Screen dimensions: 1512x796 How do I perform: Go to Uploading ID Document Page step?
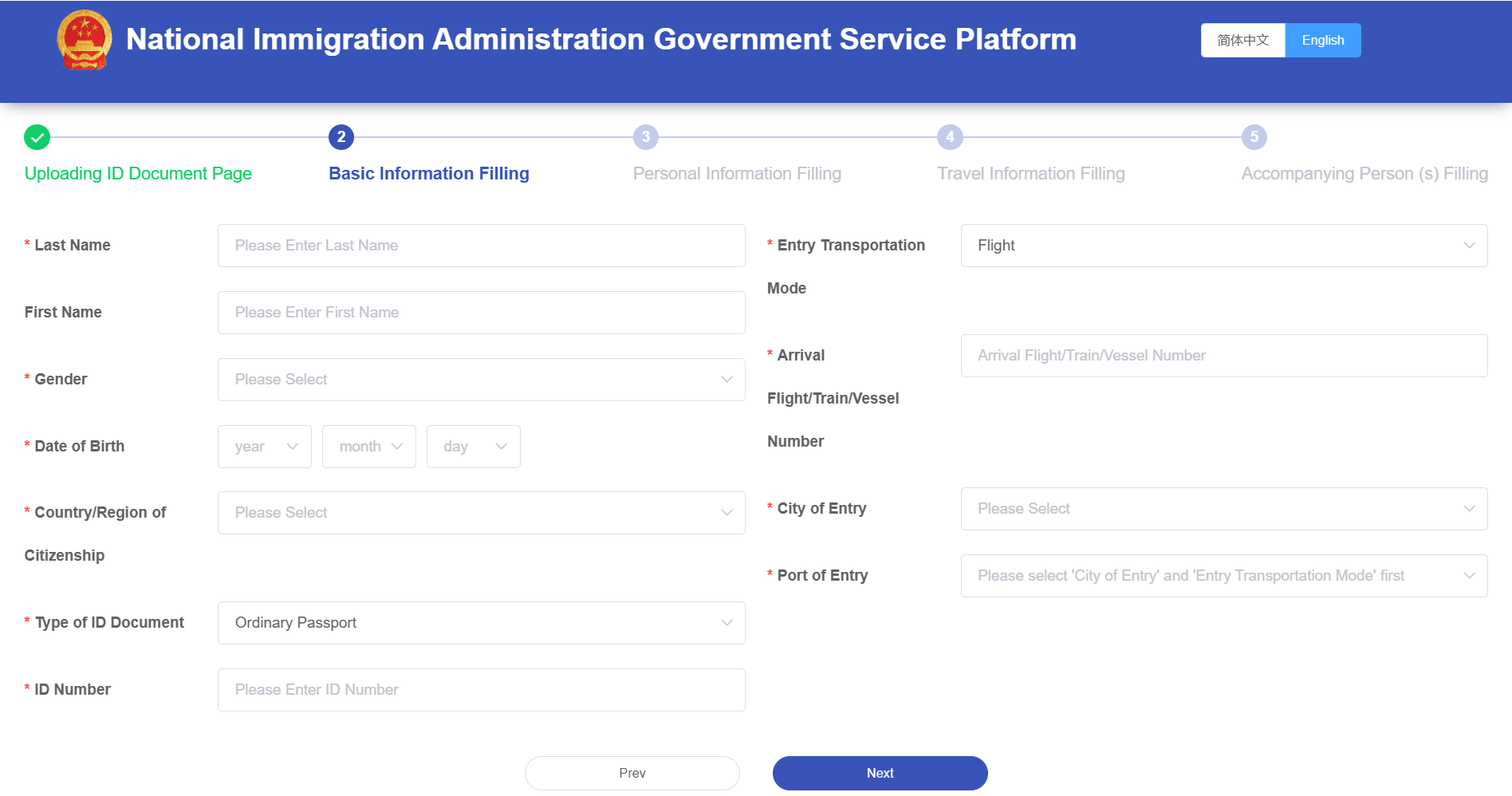[138, 174]
